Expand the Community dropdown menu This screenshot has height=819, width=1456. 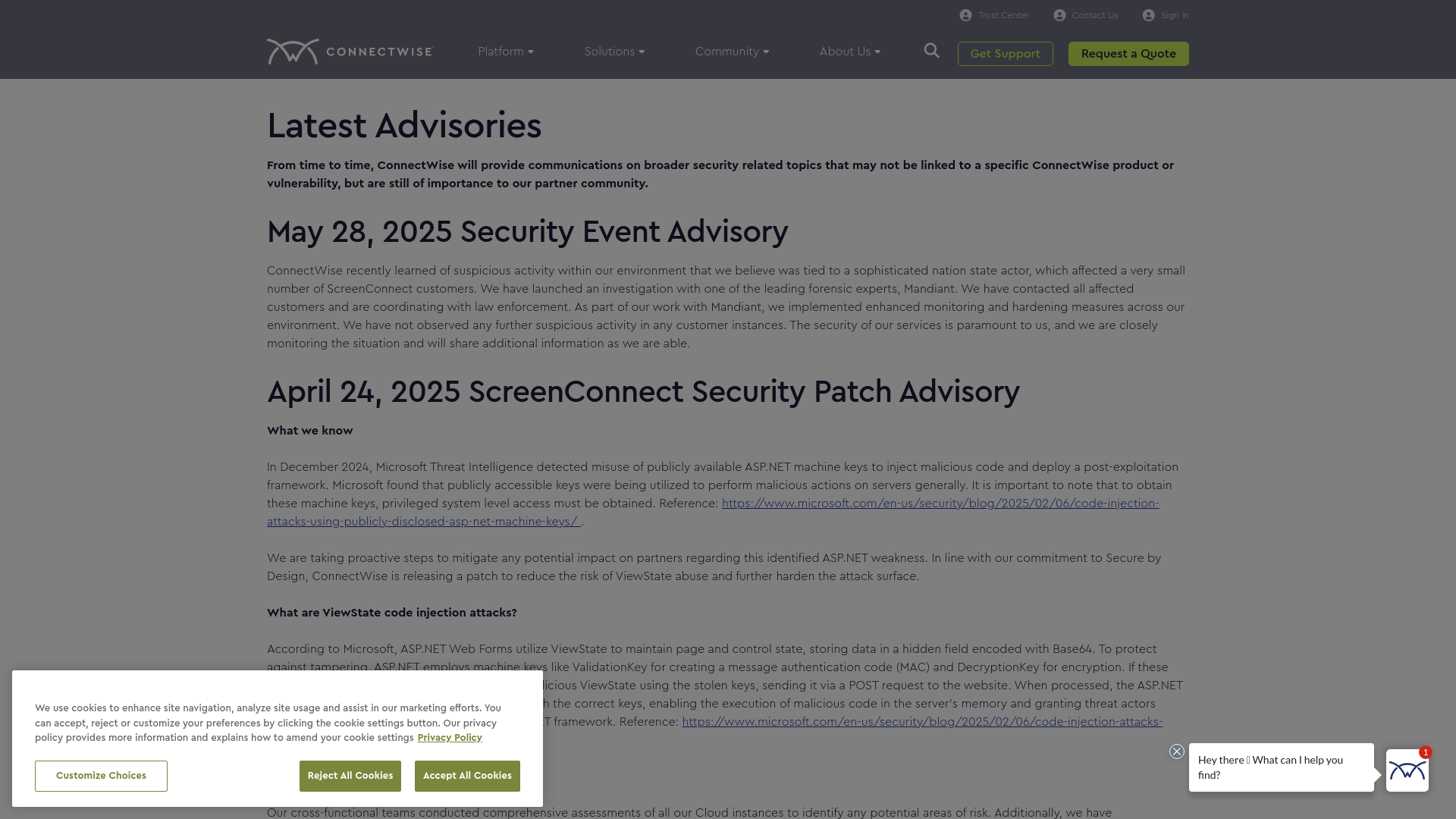(732, 52)
